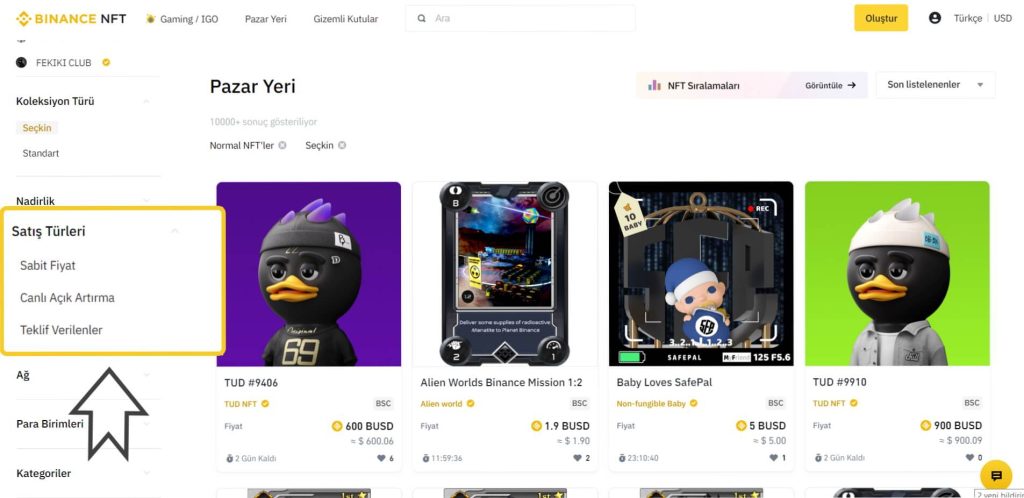Expand the Kategoriler filter section
The height and width of the screenshot is (498, 1024).
tap(146, 473)
